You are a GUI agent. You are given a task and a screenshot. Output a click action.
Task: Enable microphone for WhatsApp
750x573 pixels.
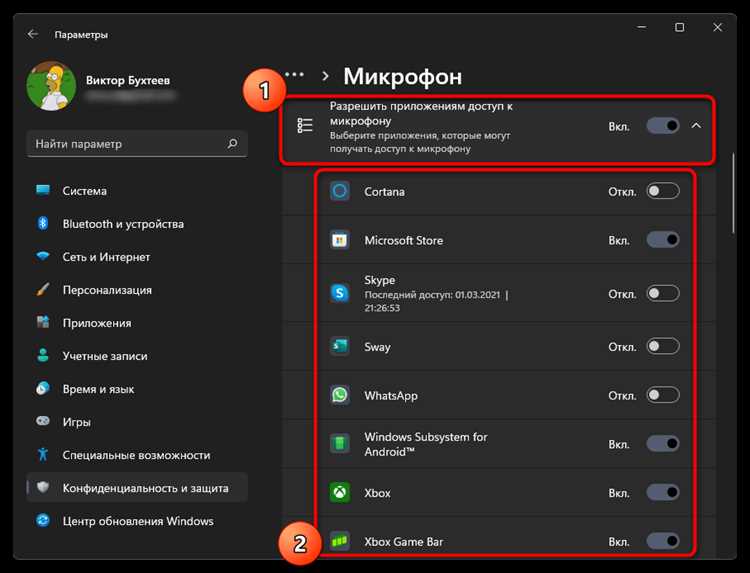[x=662, y=395]
